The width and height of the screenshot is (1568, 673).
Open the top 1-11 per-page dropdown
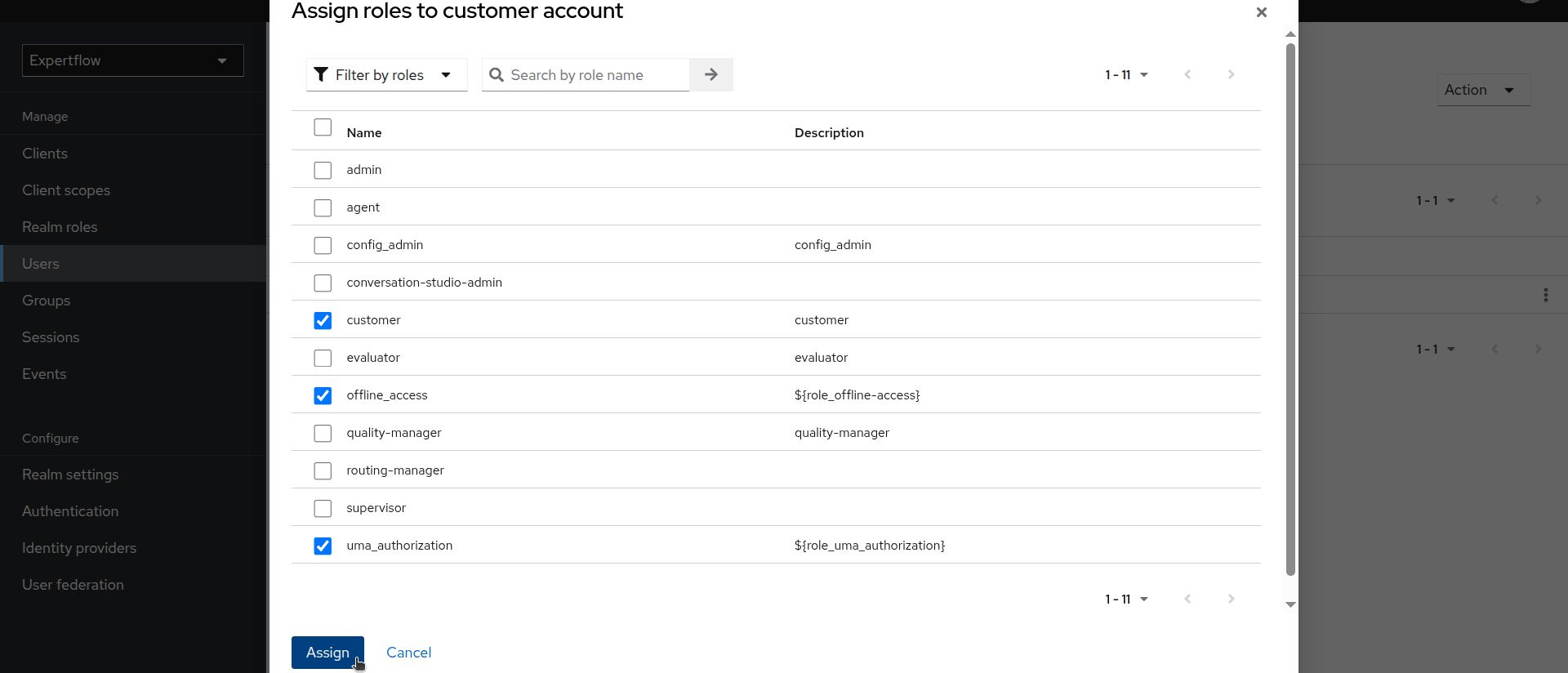(x=1126, y=75)
